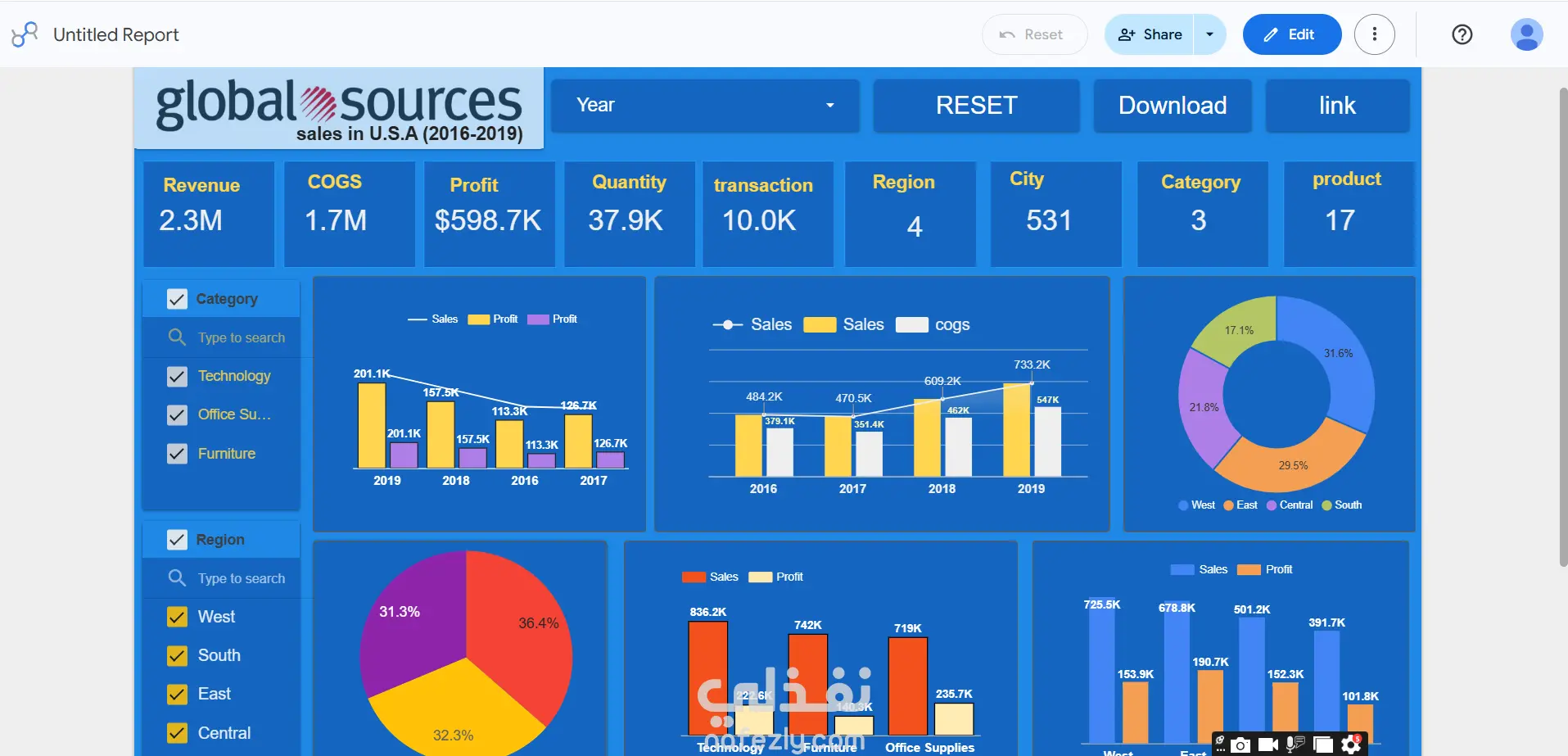
Task: Uncheck the West region checkbox
Action: pyautogui.click(x=177, y=617)
